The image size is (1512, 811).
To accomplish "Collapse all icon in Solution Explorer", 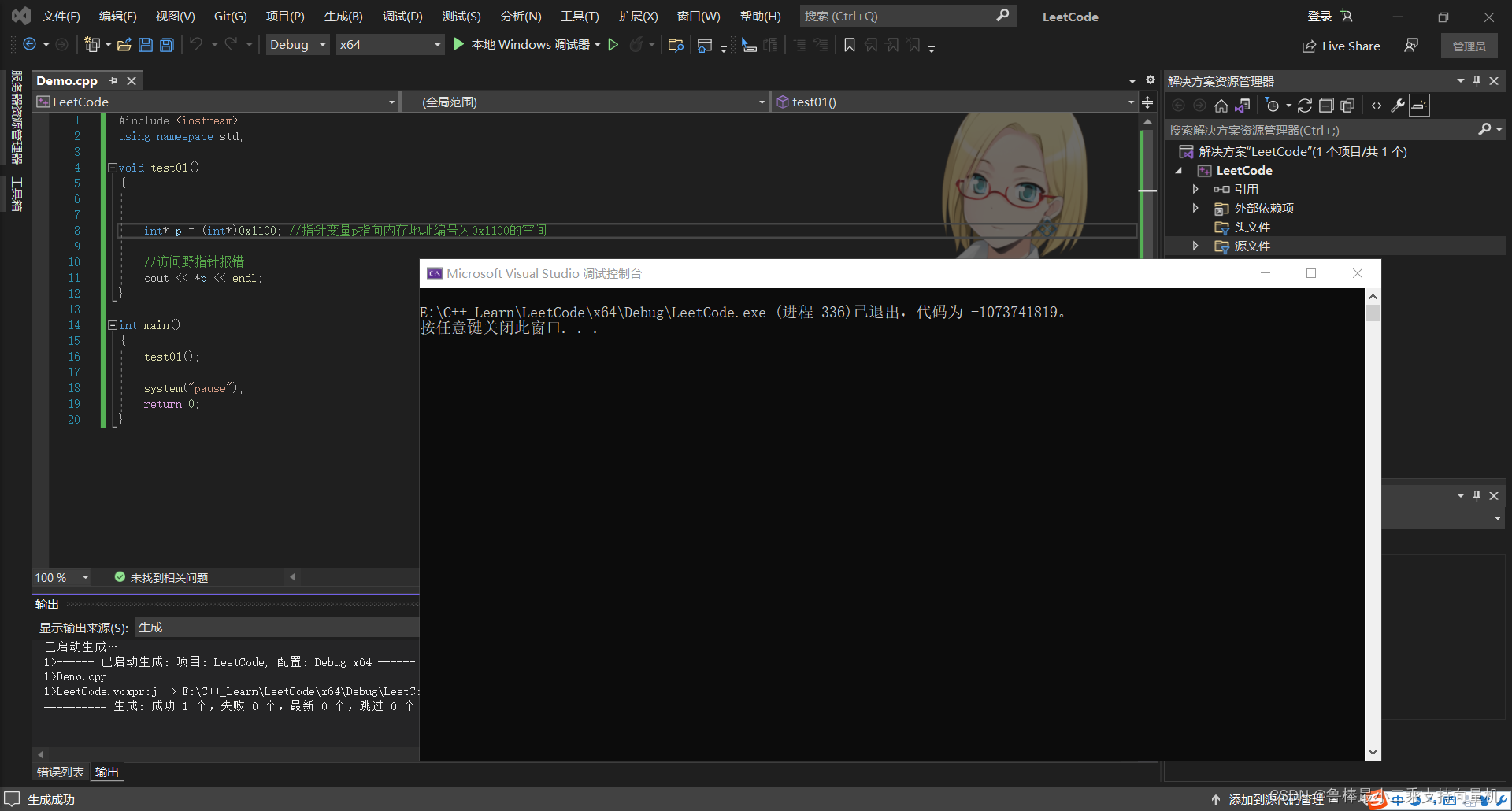I will point(1326,106).
